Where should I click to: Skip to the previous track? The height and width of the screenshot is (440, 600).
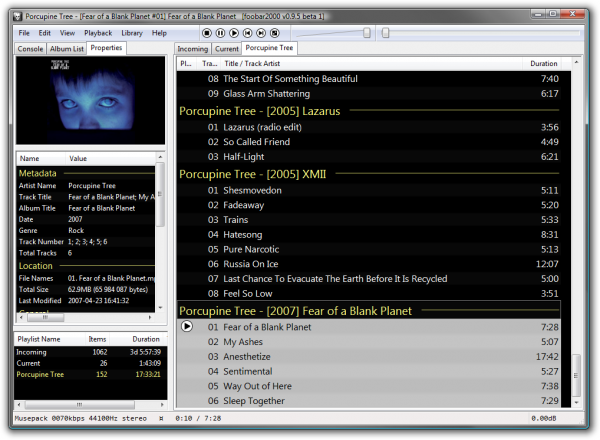click(x=248, y=33)
